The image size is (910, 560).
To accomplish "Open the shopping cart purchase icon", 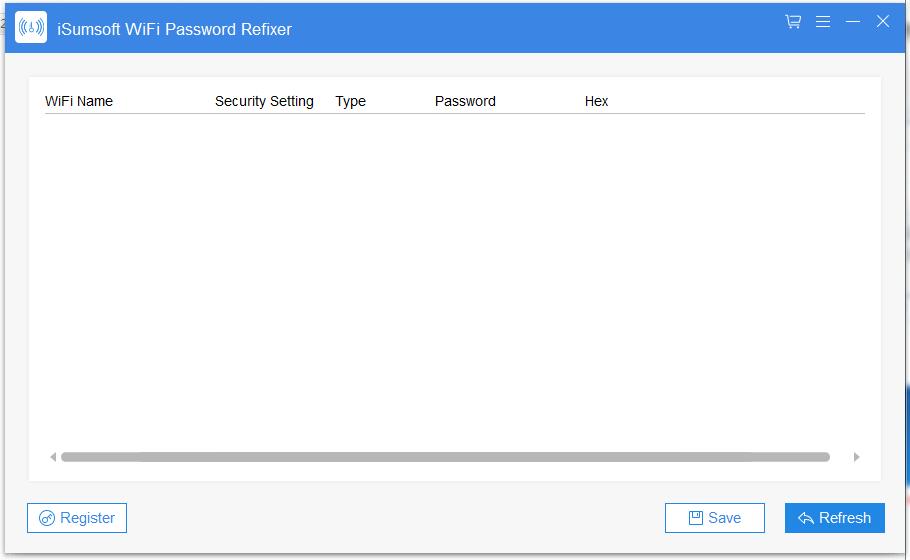I will (x=793, y=21).
